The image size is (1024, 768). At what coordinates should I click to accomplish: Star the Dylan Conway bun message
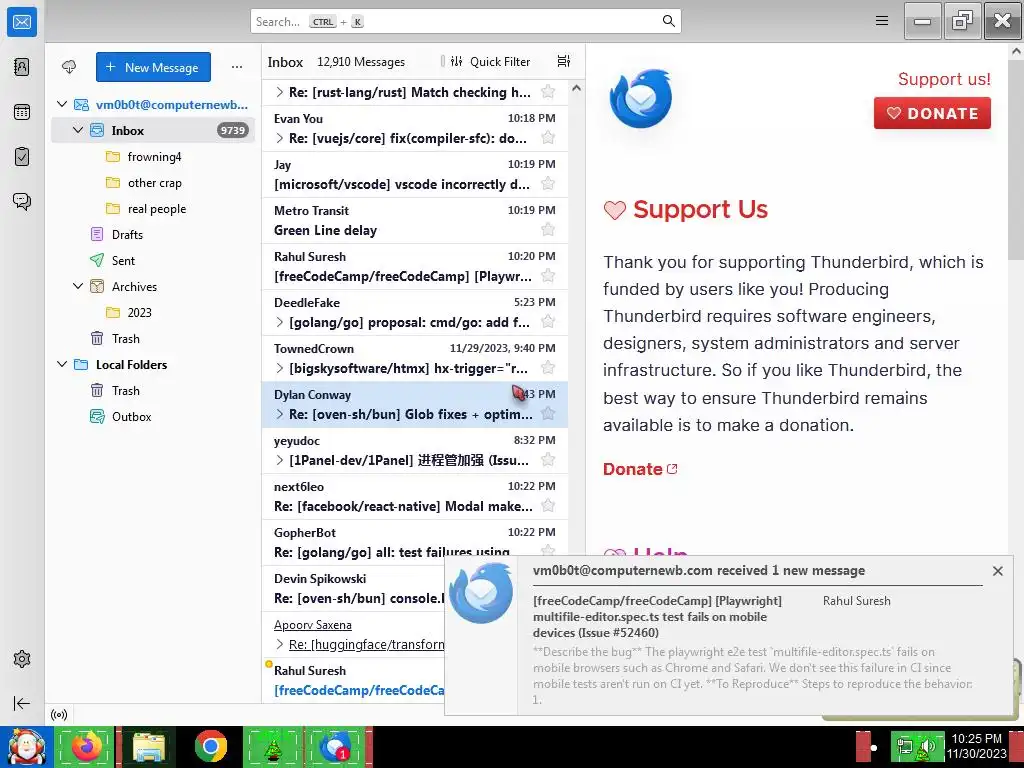point(548,413)
